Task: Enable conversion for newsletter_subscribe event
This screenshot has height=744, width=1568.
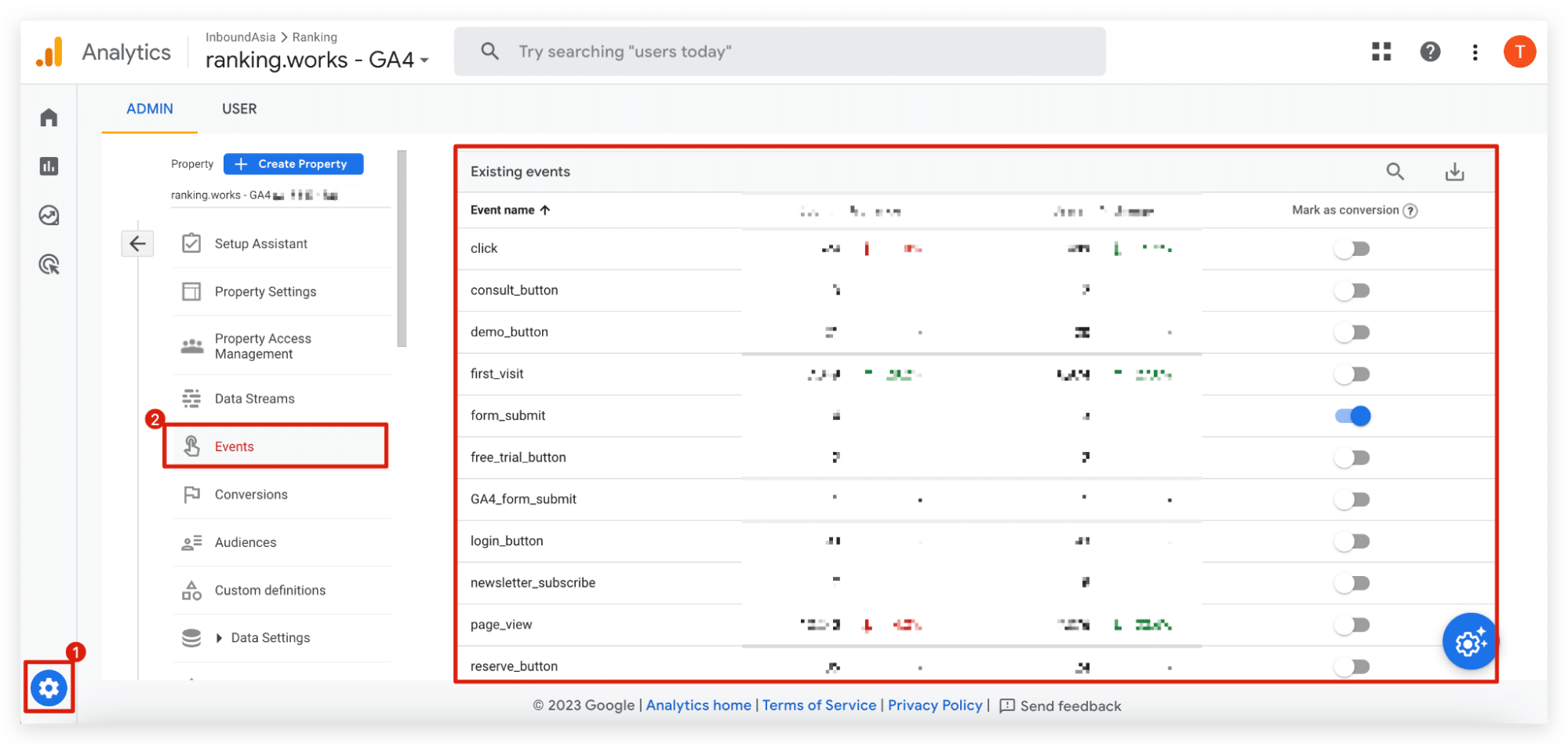Action: (1352, 583)
